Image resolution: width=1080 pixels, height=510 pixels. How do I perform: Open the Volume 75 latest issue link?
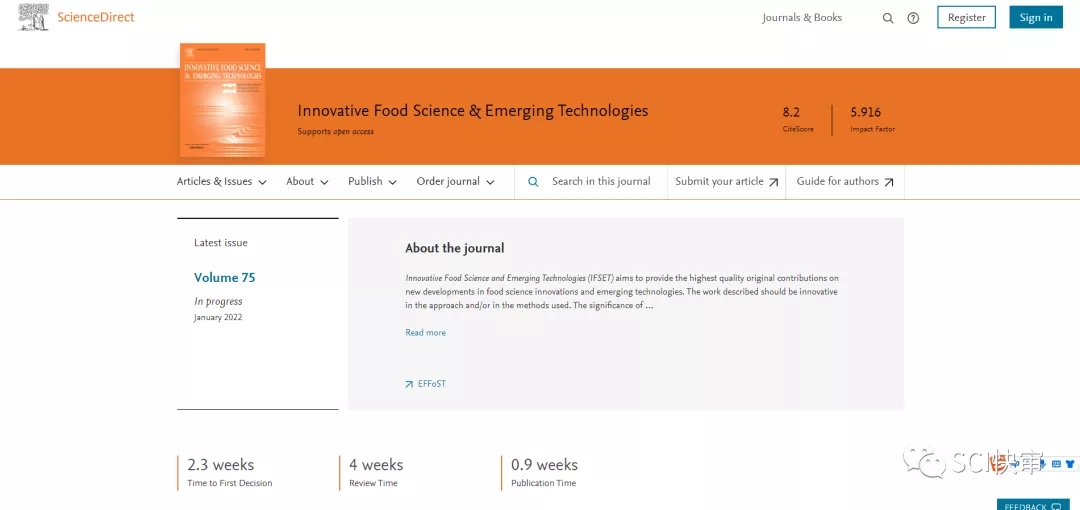(x=225, y=278)
